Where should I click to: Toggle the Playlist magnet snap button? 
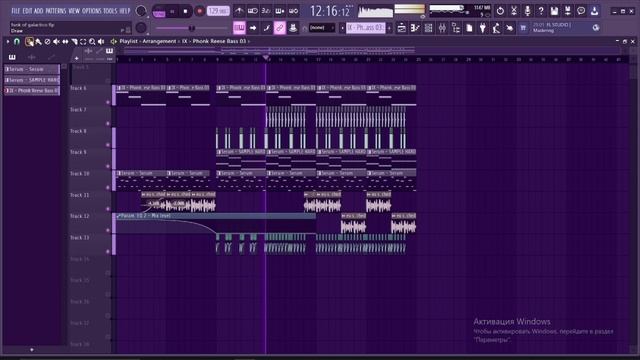(17, 41)
